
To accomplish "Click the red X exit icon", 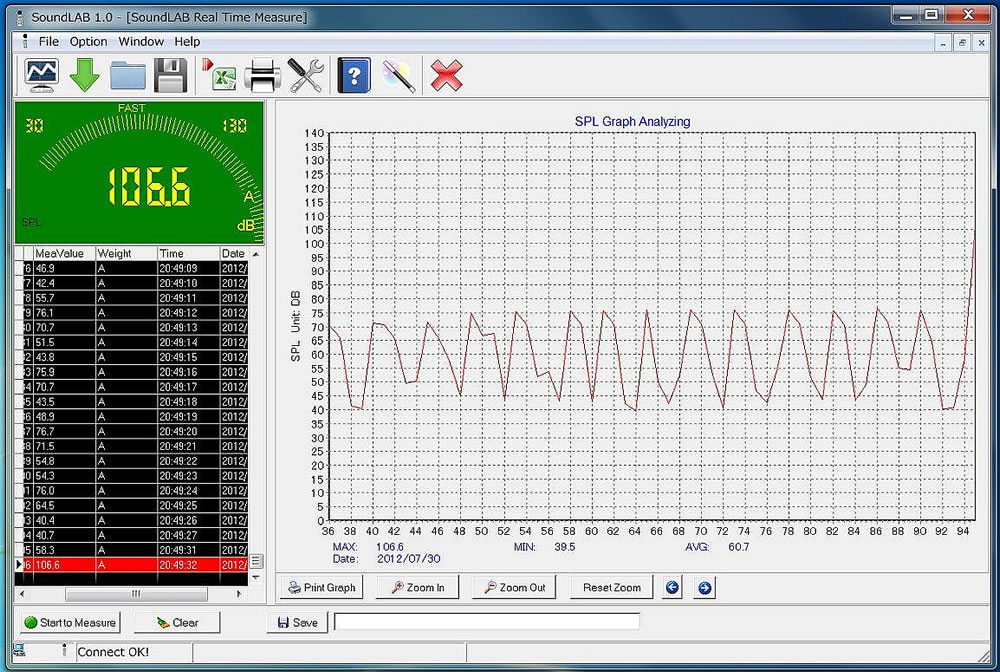I will pyautogui.click(x=447, y=76).
